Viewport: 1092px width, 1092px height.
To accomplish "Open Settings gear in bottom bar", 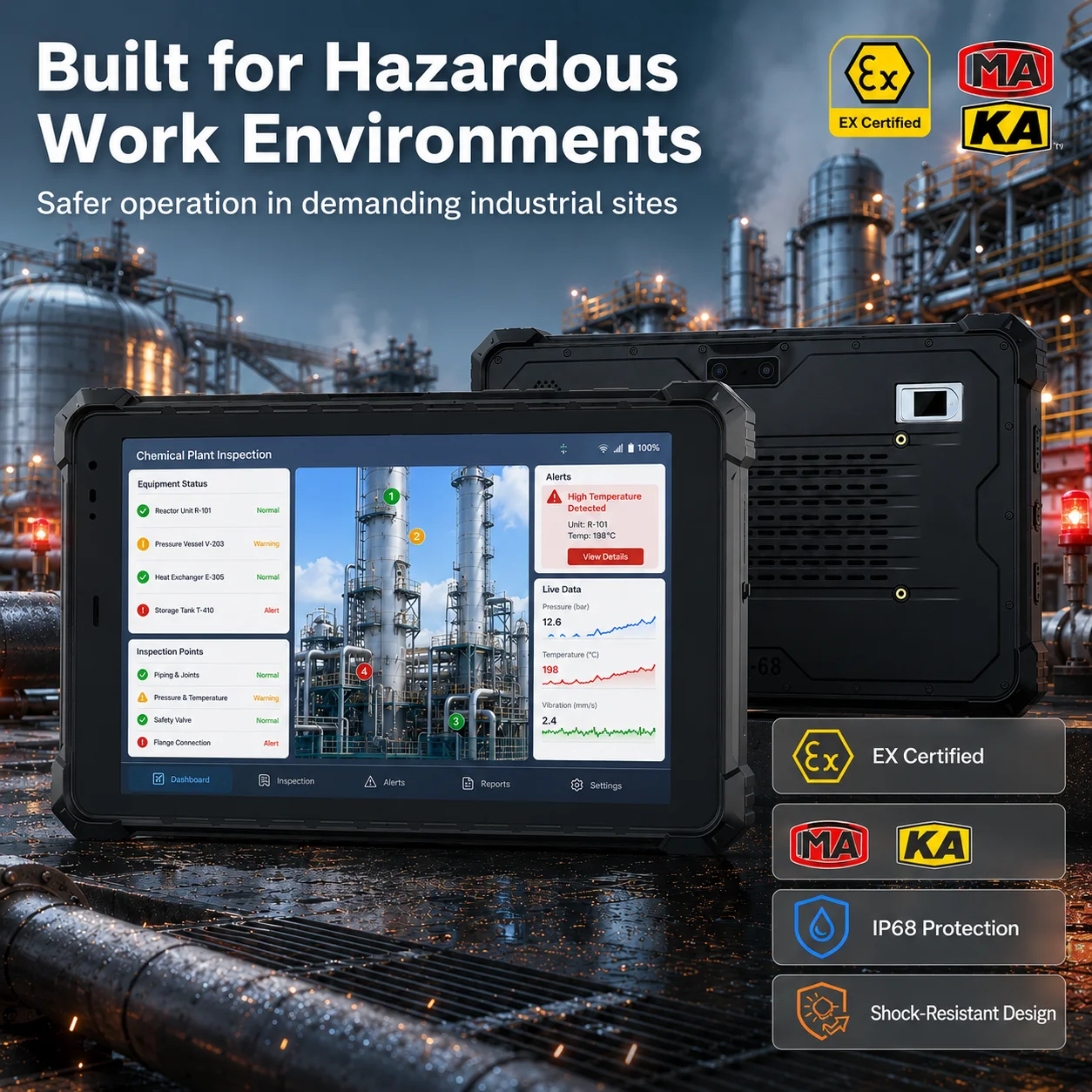I will (x=597, y=785).
